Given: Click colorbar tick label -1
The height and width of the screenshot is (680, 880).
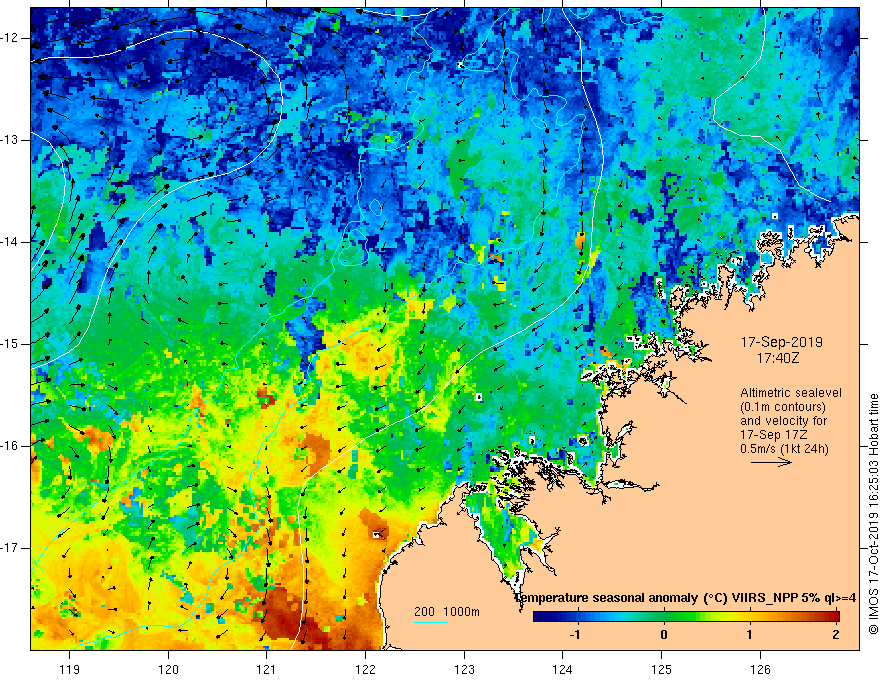Looking at the screenshot, I should coord(575,635).
